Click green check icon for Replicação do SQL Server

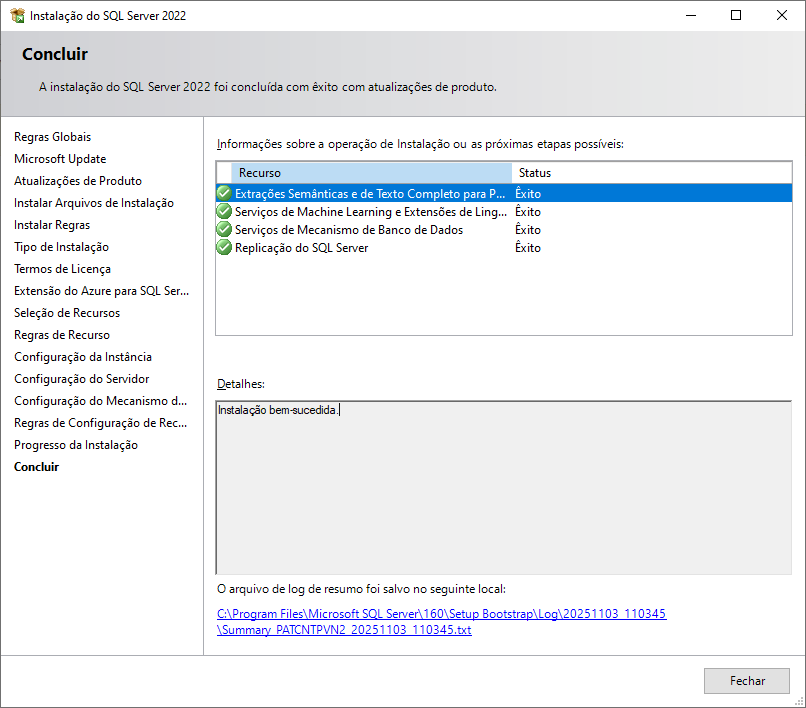[x=224, y=247]
